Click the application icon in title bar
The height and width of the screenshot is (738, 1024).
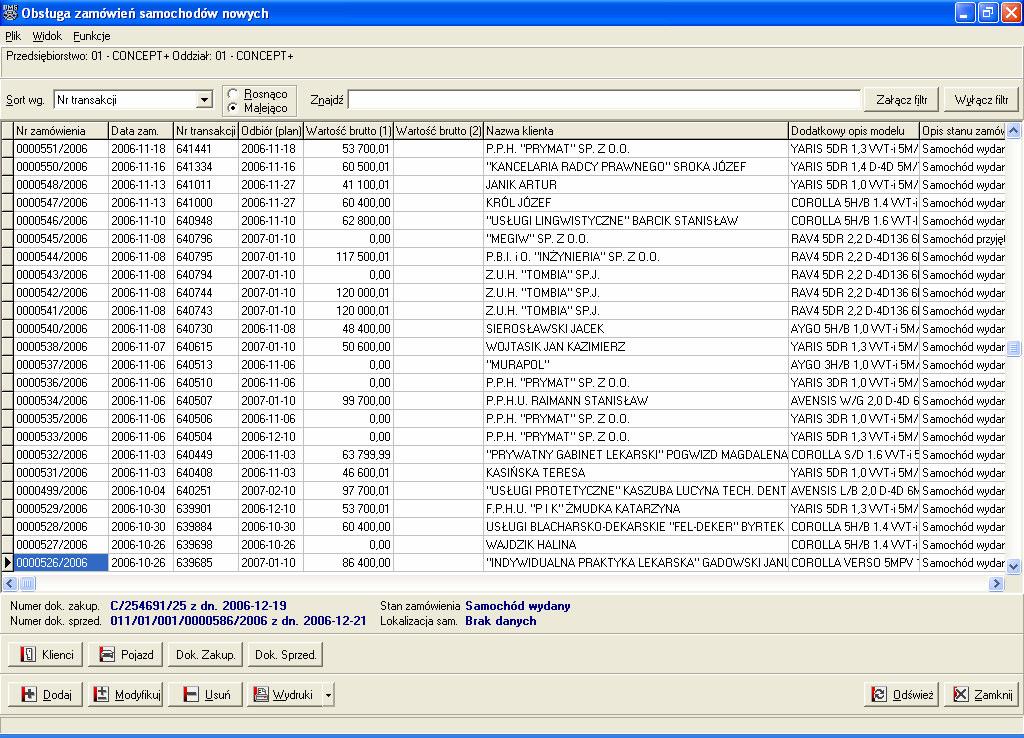coord(10,12)
